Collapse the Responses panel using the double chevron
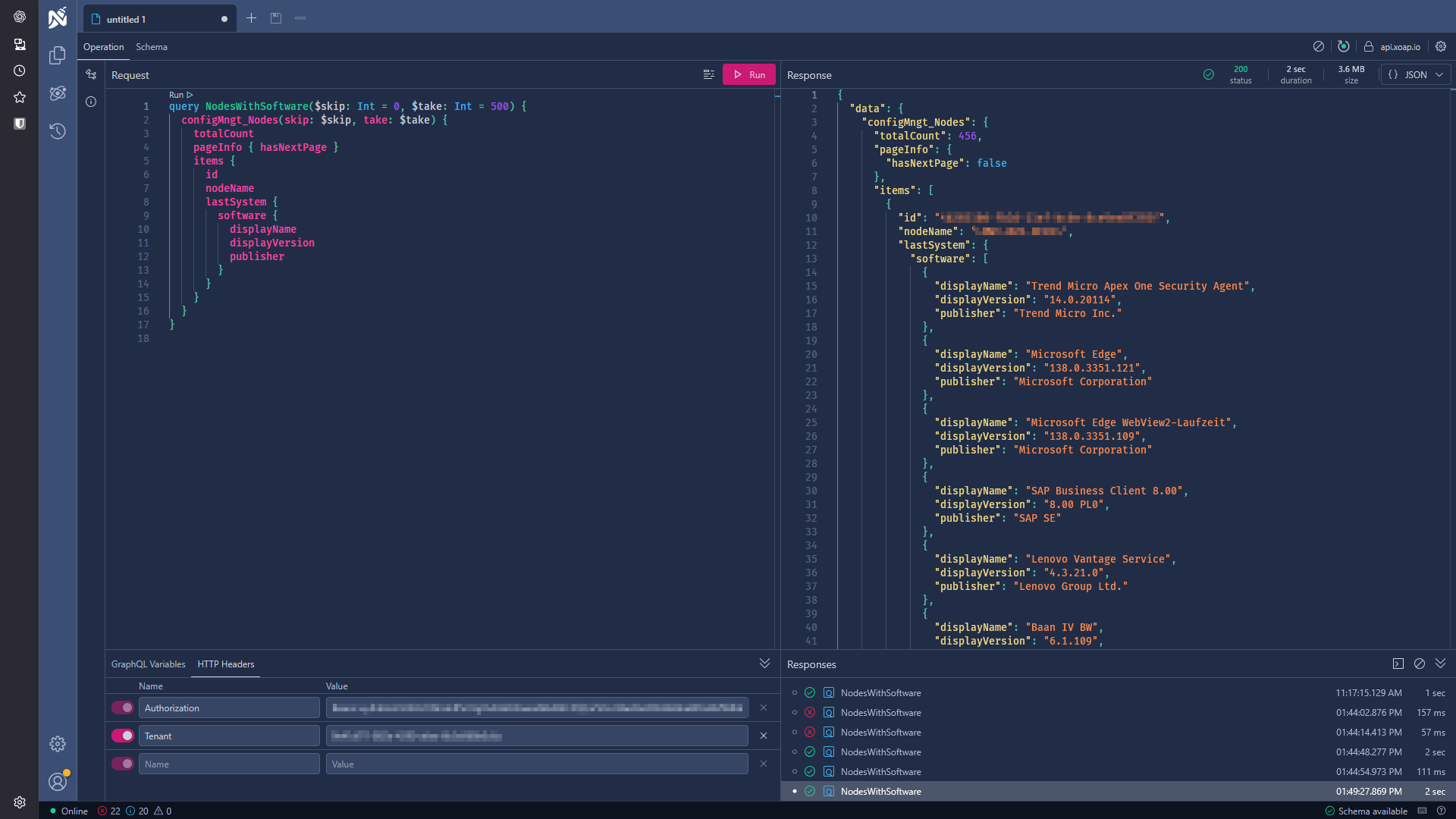Image resolution: width=1456 pixels, height=819 pixels. click(1440, 664)
